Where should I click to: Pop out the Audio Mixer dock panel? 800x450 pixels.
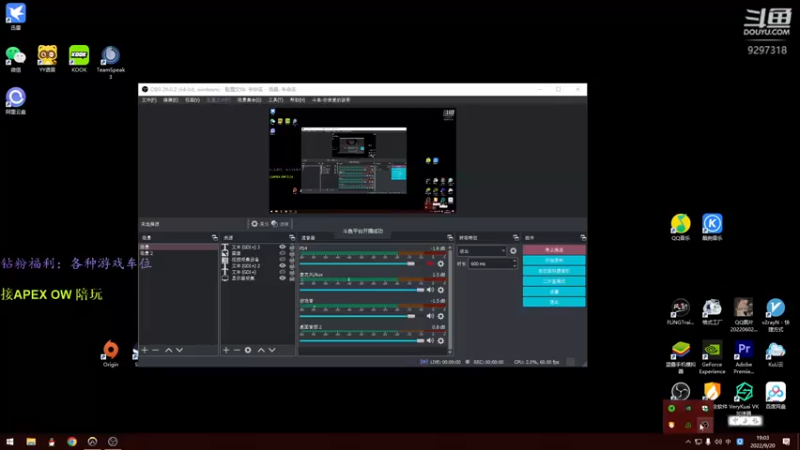pyautogui.click(x=449, y=238)
